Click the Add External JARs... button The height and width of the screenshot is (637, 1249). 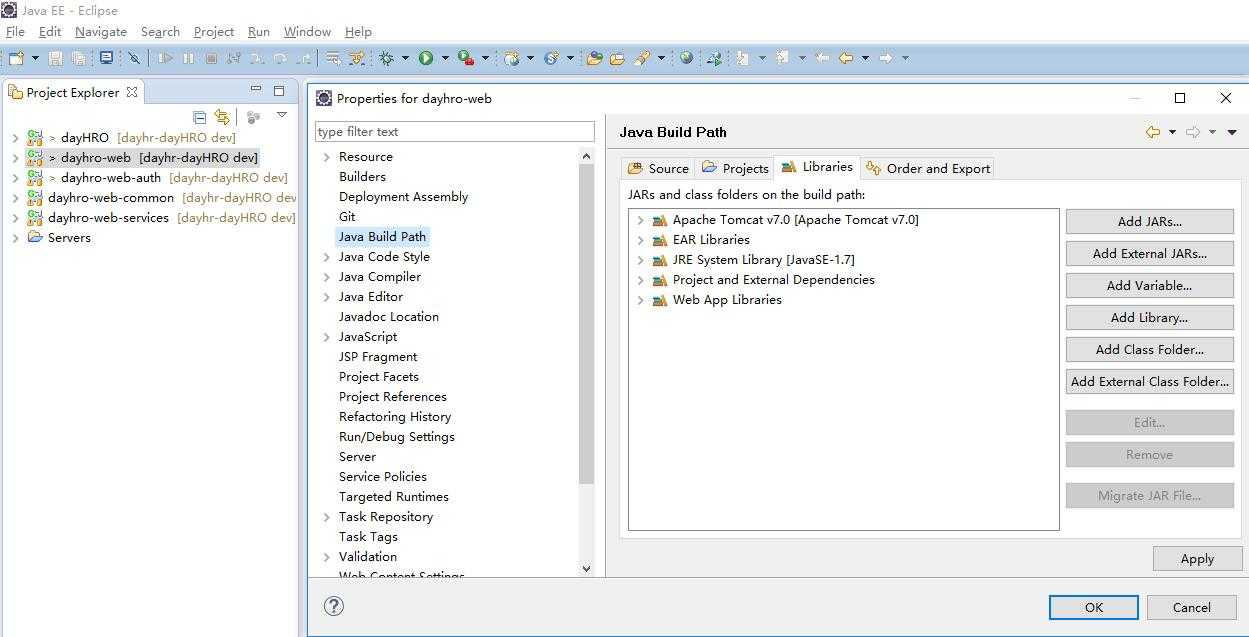(1149, 253)
